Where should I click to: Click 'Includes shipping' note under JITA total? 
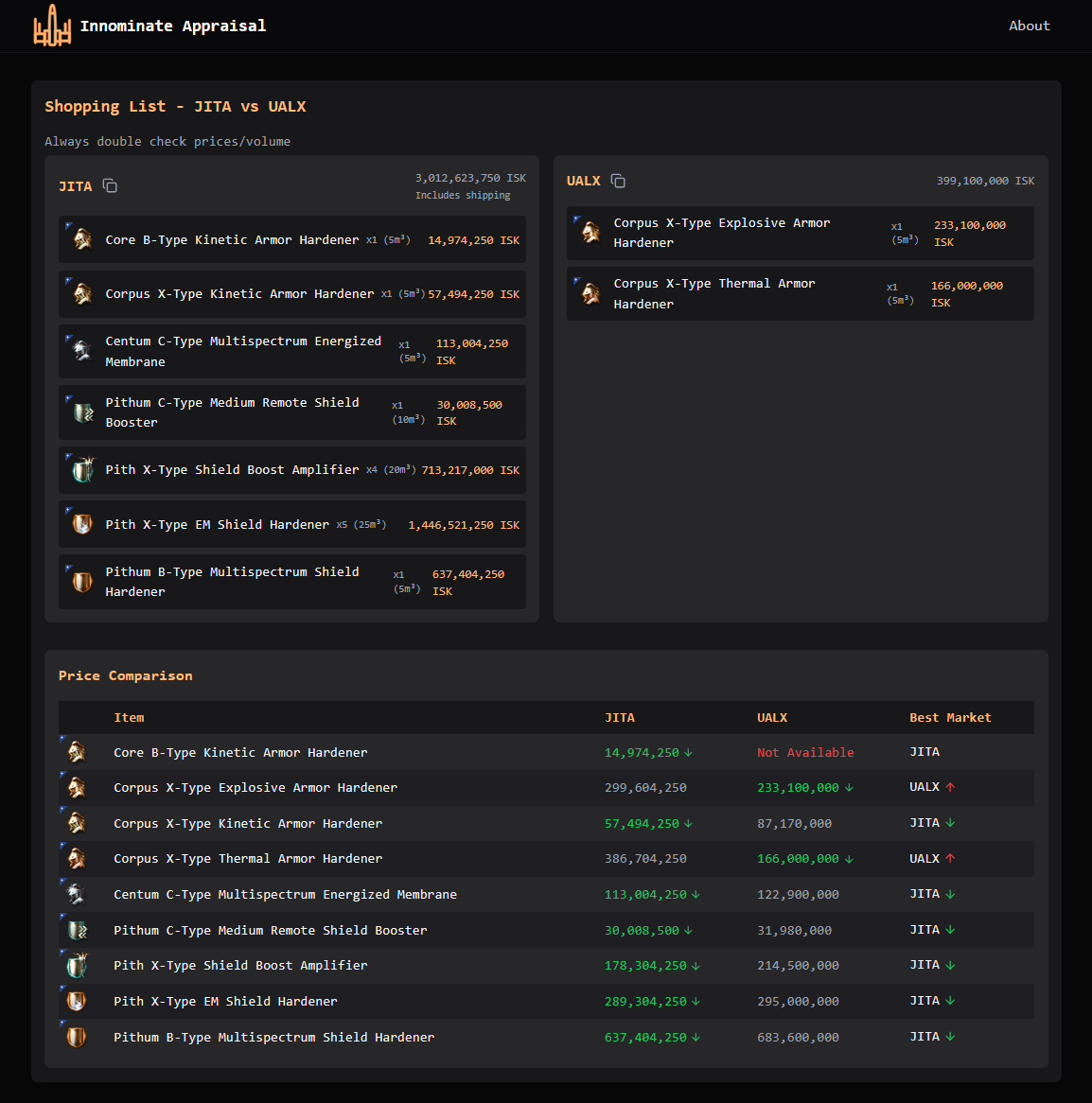point(463,195)
